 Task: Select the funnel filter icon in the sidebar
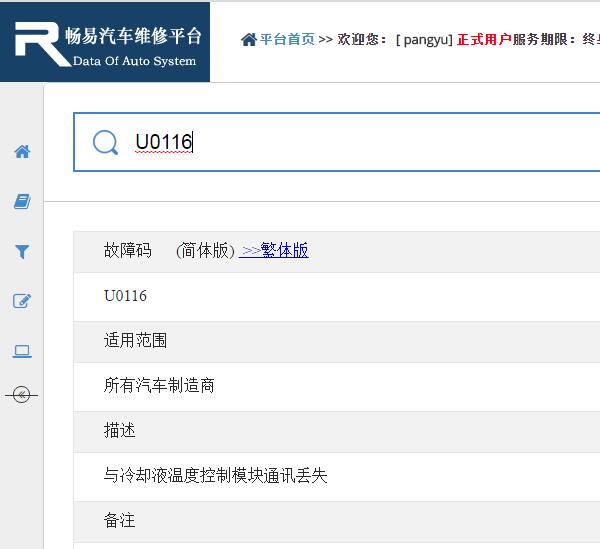pos(22,251)
